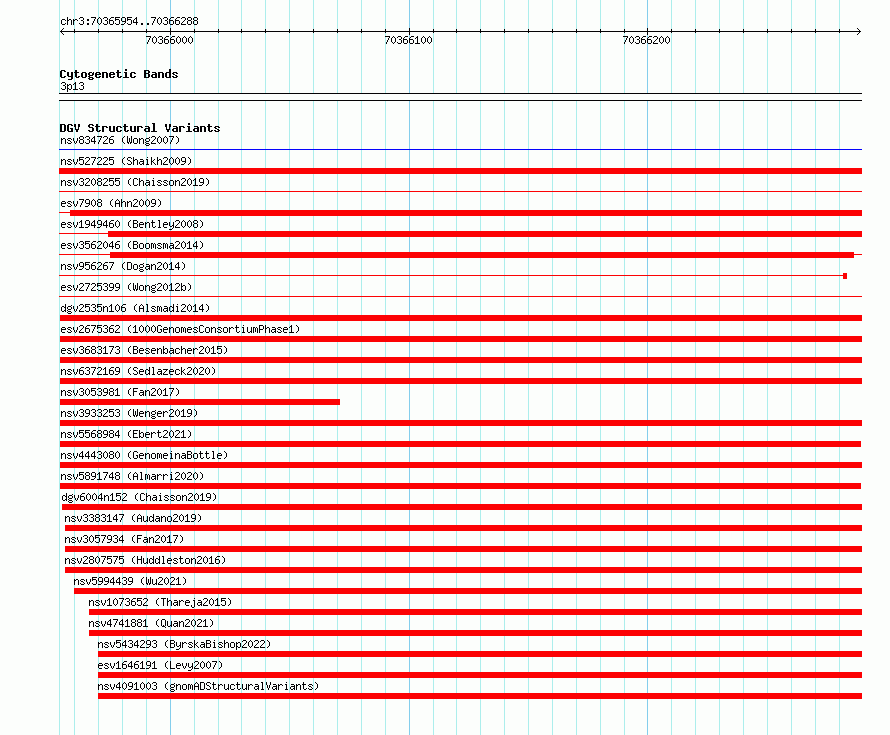
Task: Select nsv3933253 (Wenger2019) label
Action: (129, 413)
